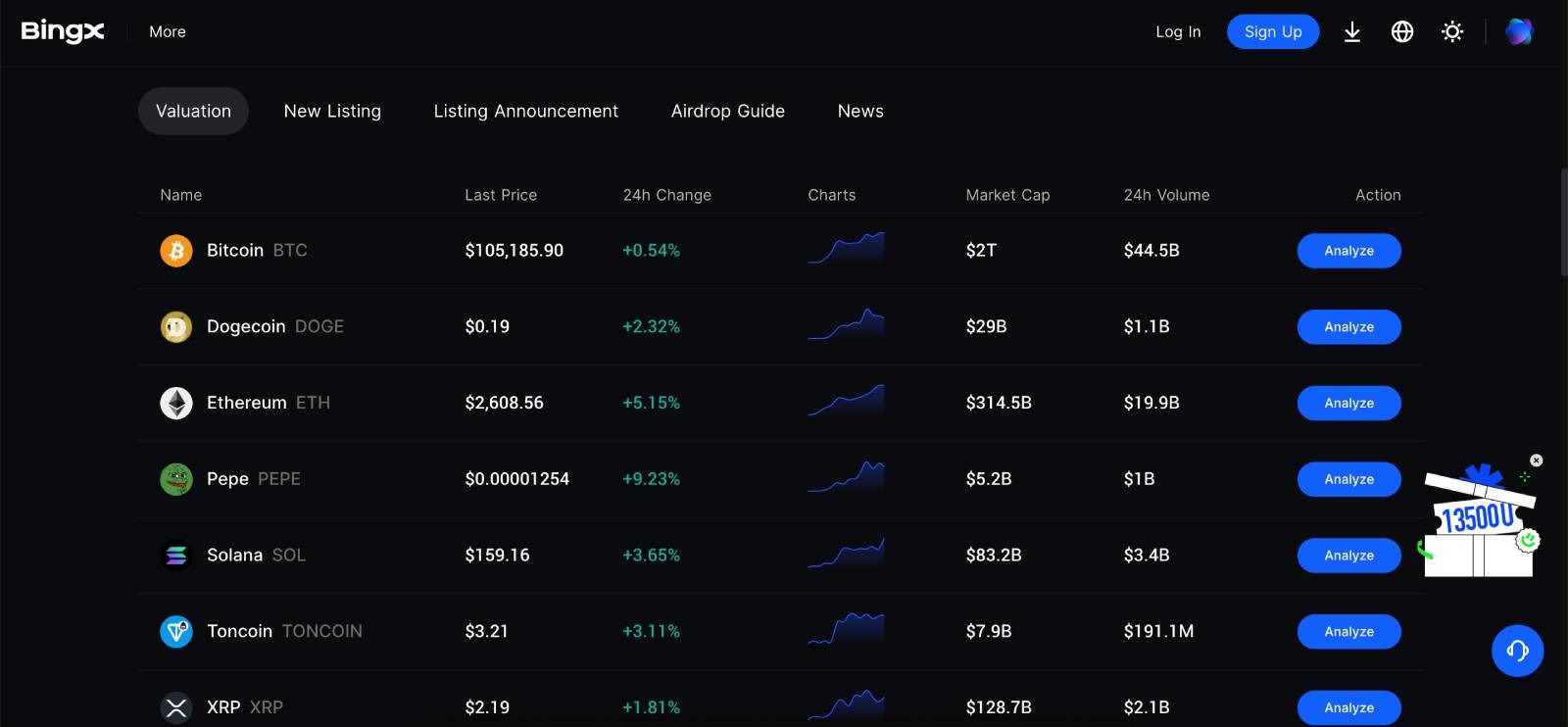1568x727 pixels.
Task: Click the Dogecoin DOGE name
Action: [x=275, y=326]
